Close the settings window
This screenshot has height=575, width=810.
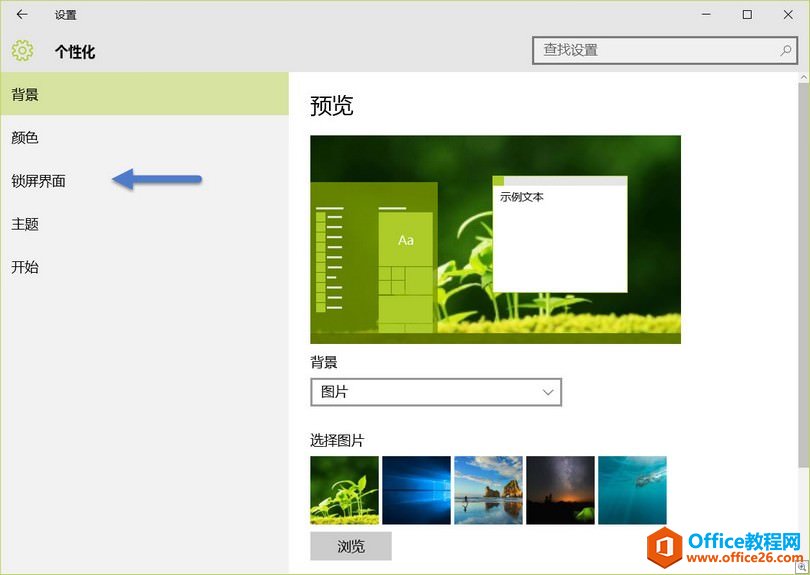pyautogui.click(x=788, y=14)
